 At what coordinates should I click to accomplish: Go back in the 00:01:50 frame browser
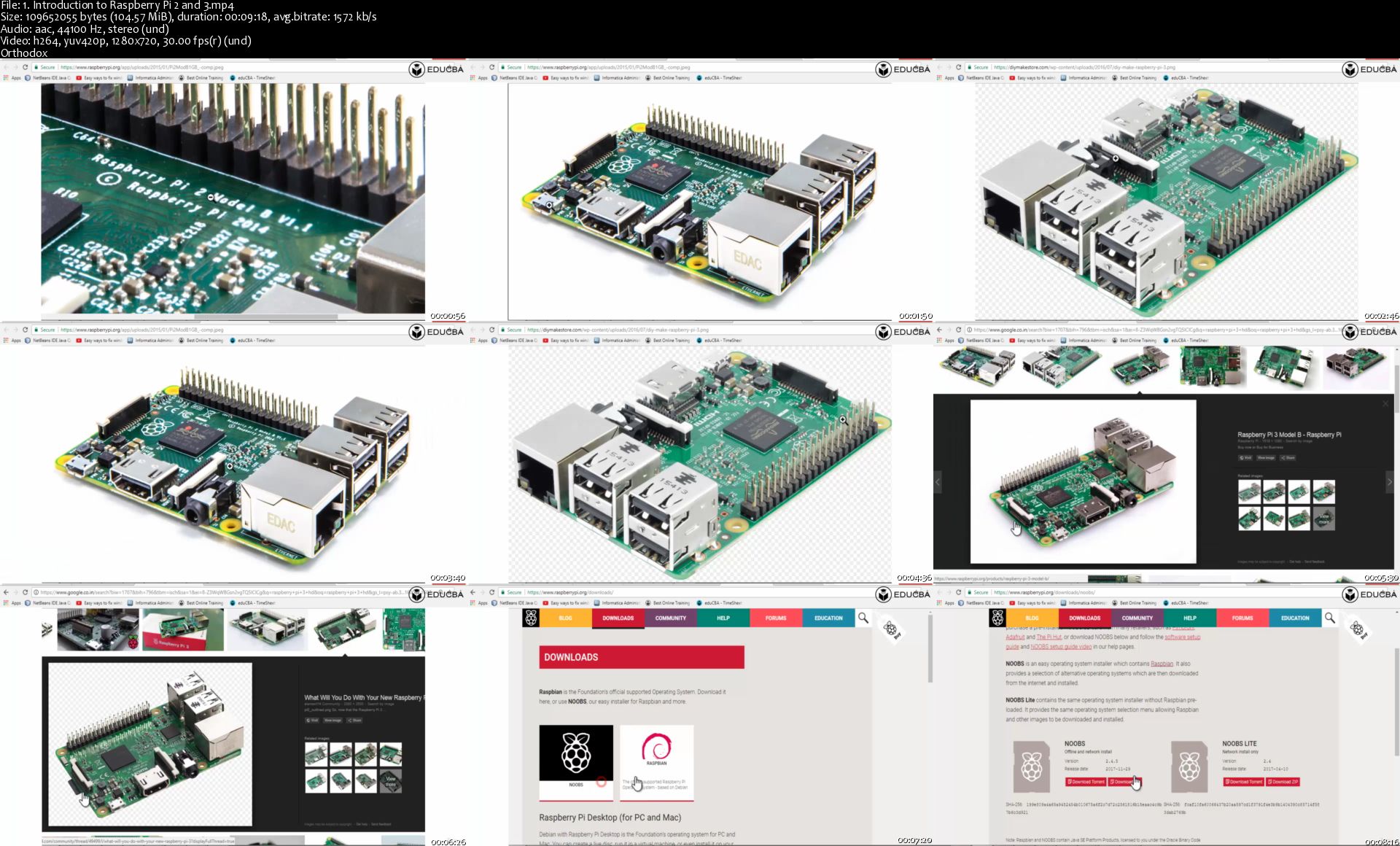[x=472, y=67]
